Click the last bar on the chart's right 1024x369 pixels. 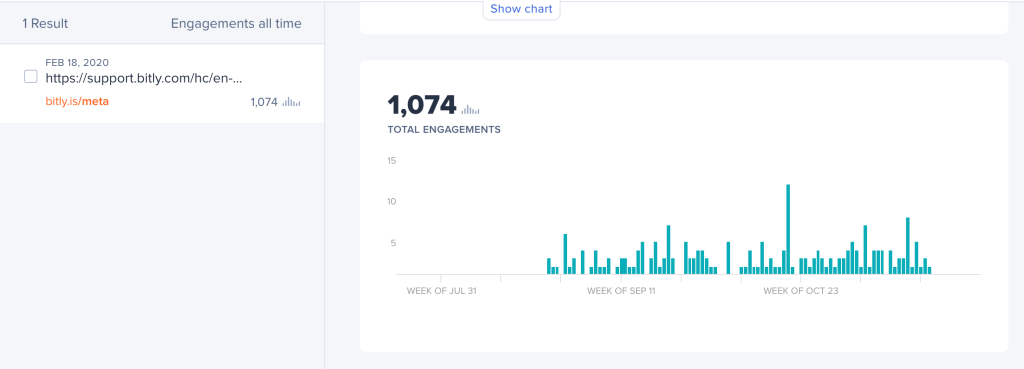[x=929, y=270]
